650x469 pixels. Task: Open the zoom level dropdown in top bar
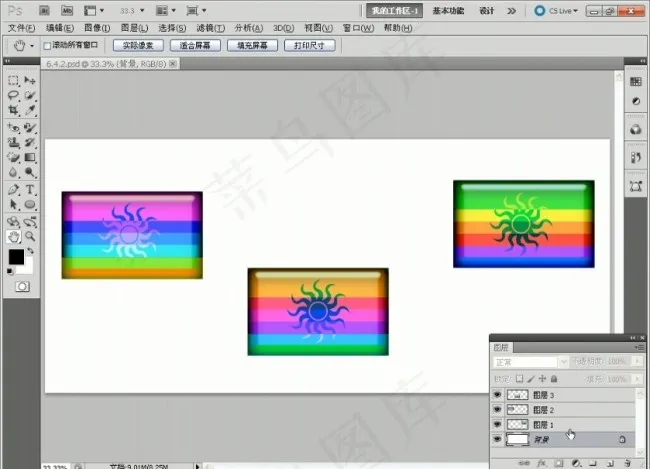[132, 10]
